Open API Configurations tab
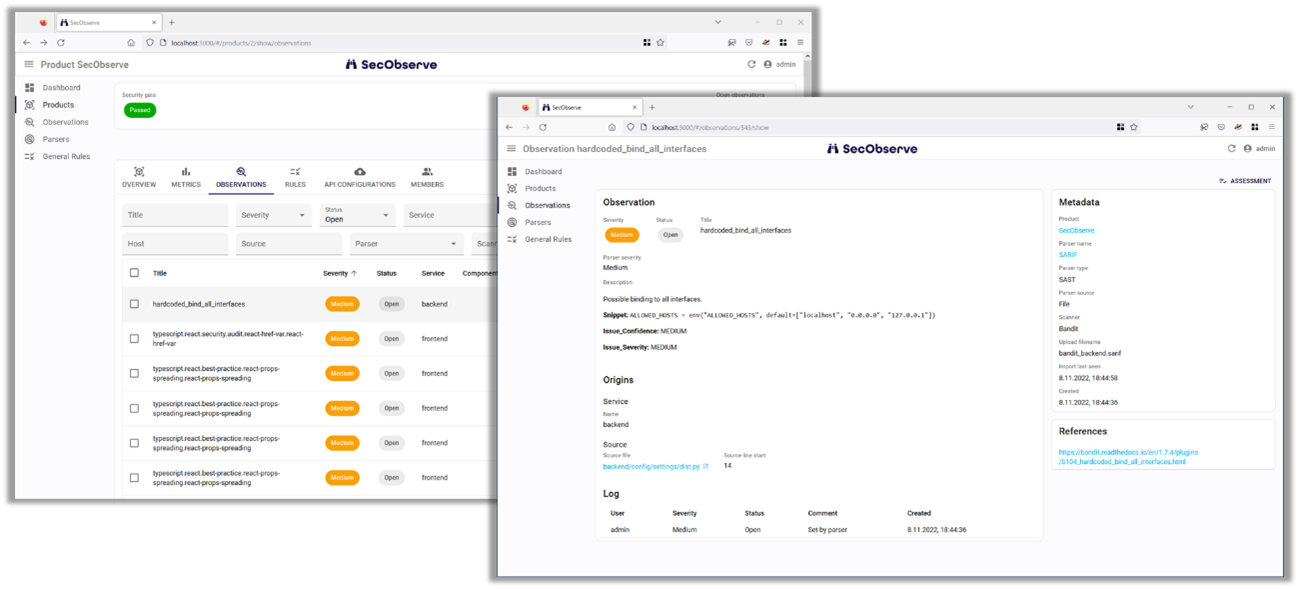 pyautogui.click(x=360, y=178)
